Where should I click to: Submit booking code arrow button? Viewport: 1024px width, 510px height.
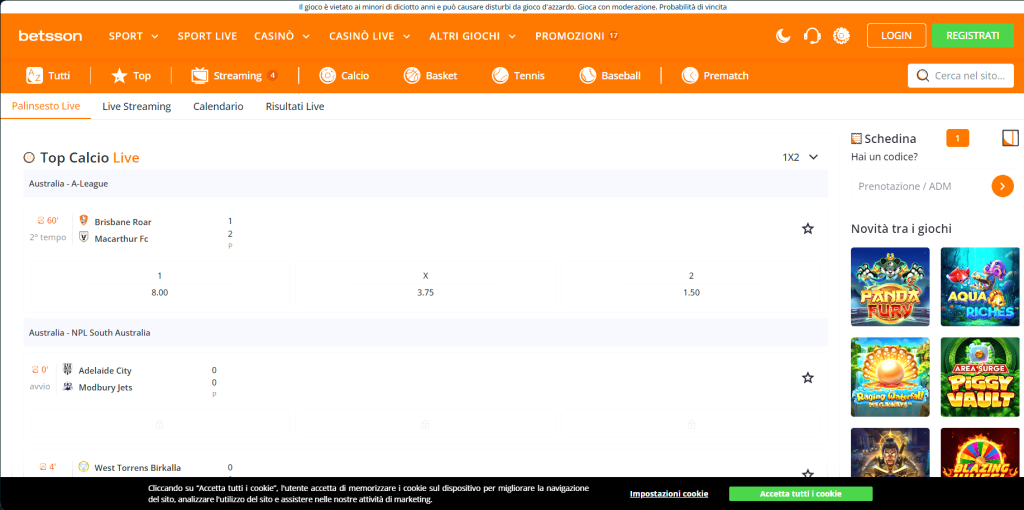click(1002, 186)
